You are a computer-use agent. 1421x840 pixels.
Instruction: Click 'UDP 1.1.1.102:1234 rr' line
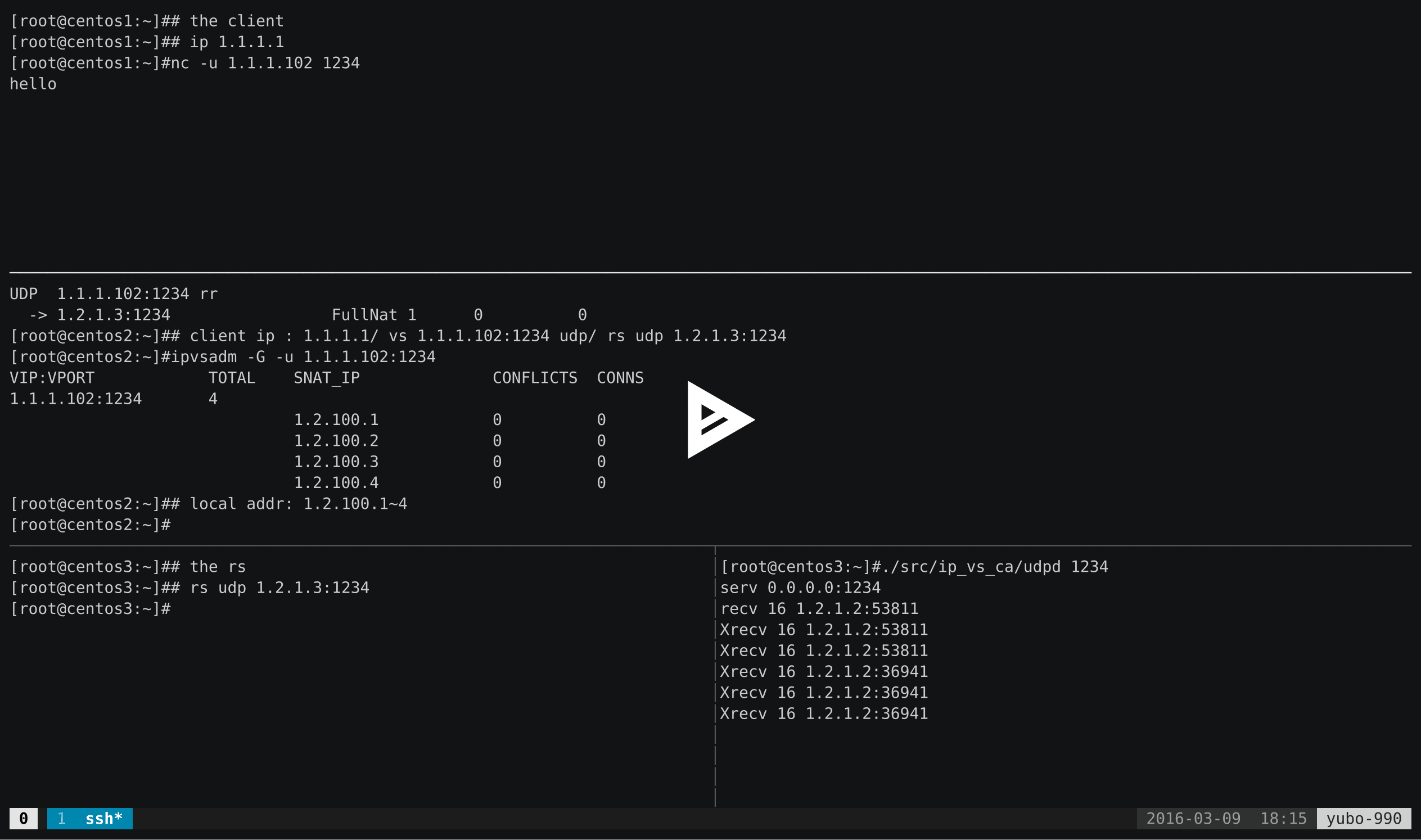tap(114, 293)
